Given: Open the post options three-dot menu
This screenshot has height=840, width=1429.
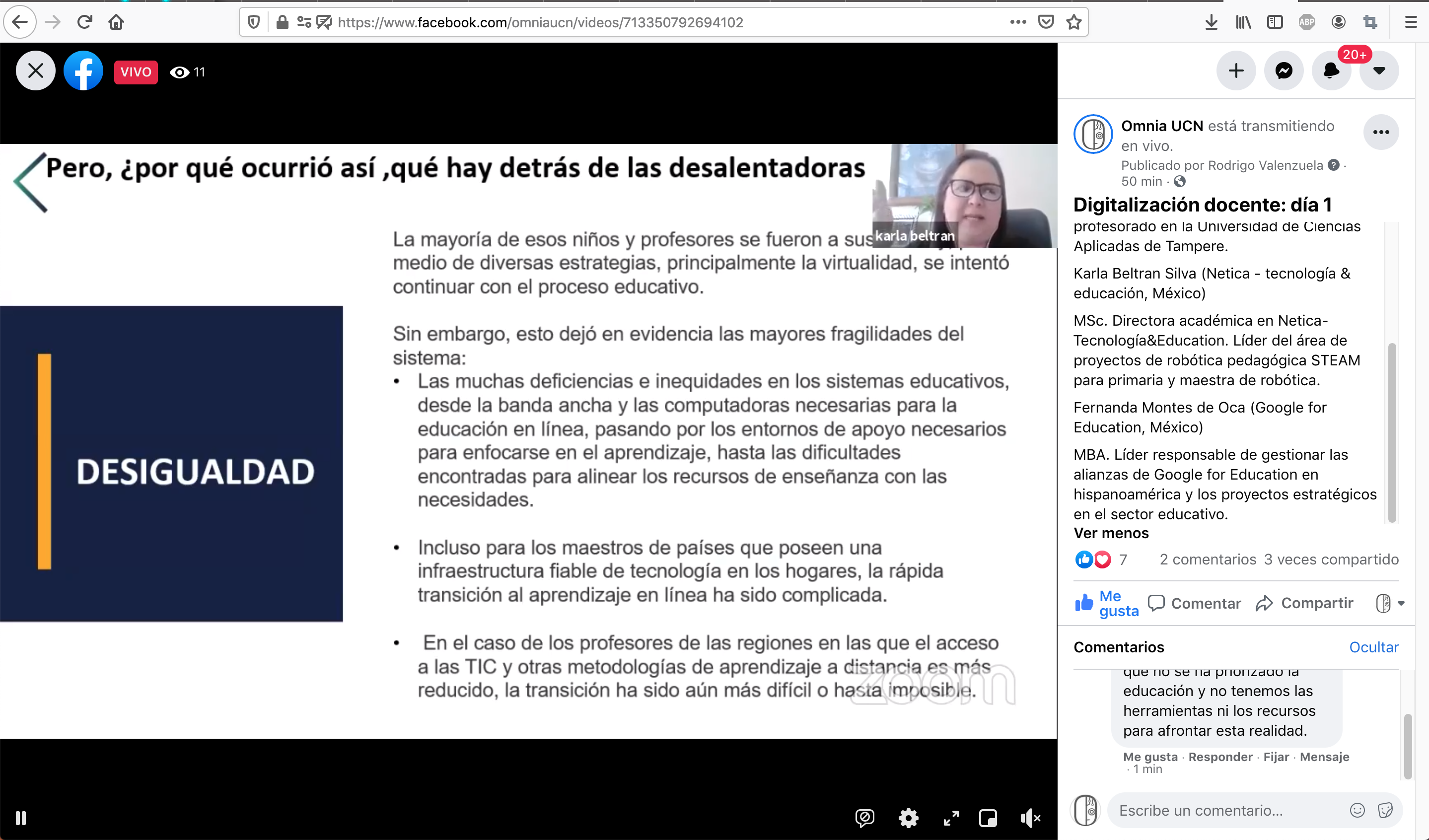Looking at the screenshot, I should (x=1381, y=132).
